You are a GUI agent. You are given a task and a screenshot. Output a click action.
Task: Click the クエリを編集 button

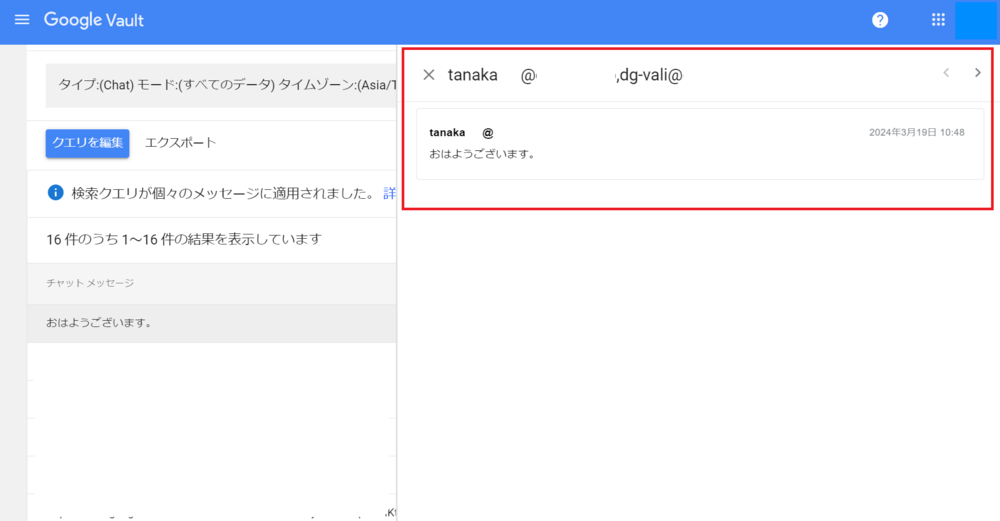(x=87, y=143)
